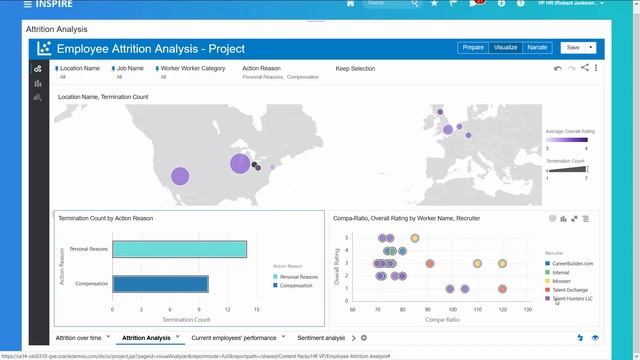Viewport: 640px width, 360px height.
Task: Toggle Personal Reasons legend entry
Action: click(x=296, y=277)
